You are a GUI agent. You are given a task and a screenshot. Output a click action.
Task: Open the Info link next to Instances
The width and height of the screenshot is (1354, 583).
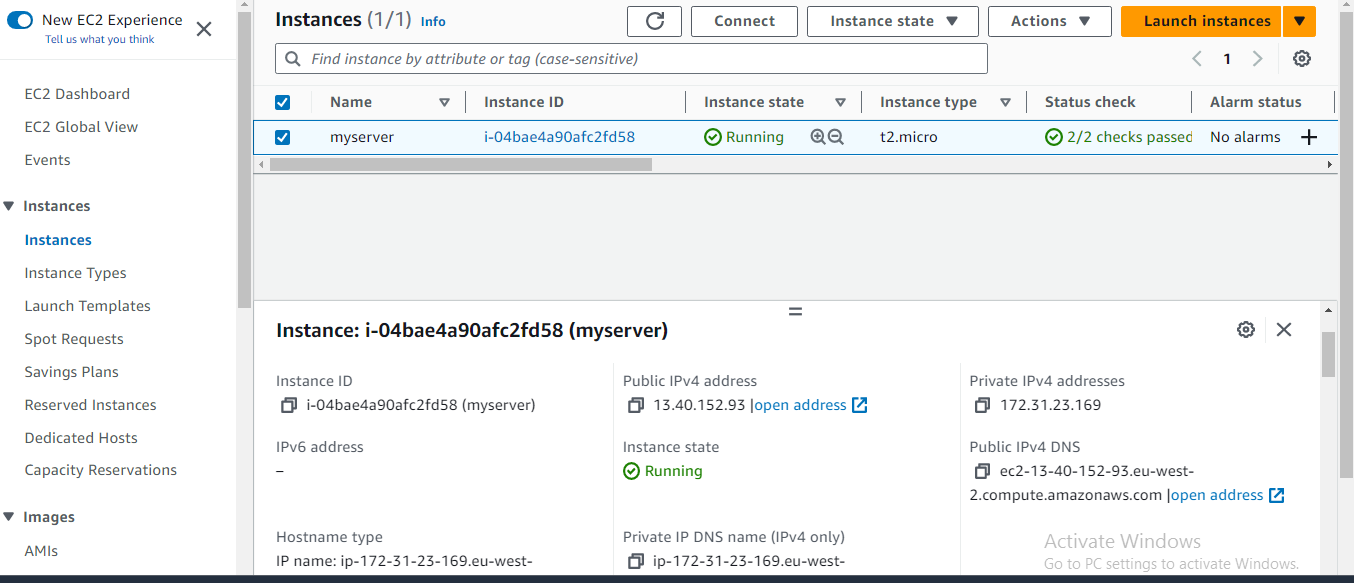pyautogui.click(x=433, y=21)
